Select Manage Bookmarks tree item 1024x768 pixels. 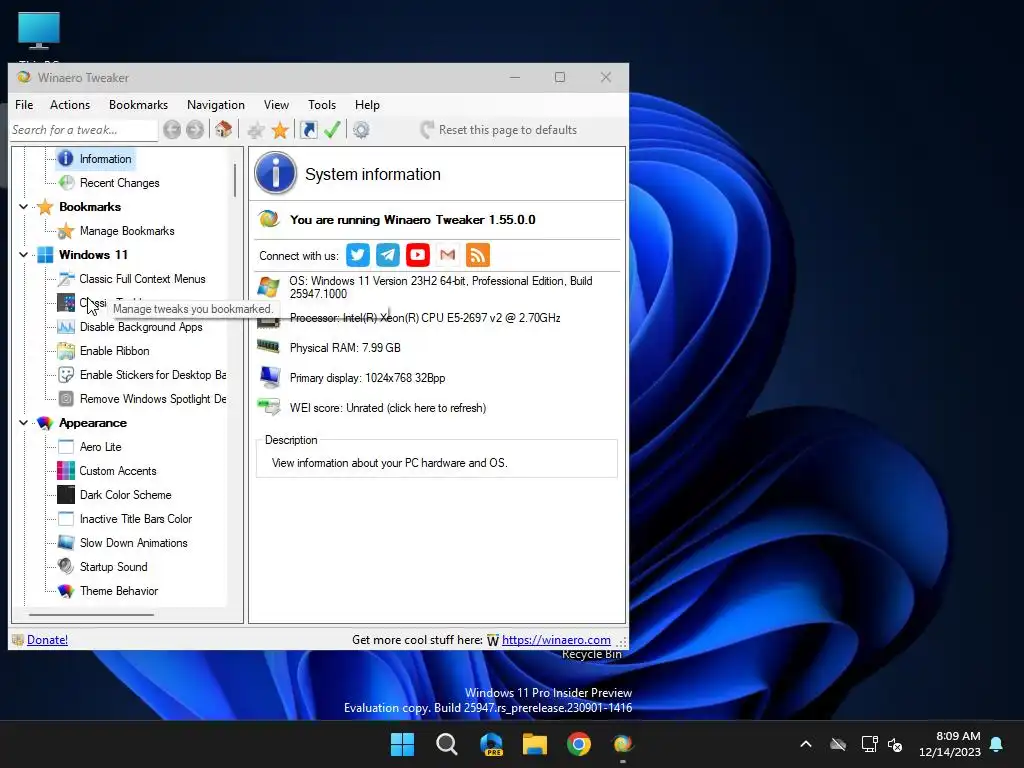[x=127, y=231]
